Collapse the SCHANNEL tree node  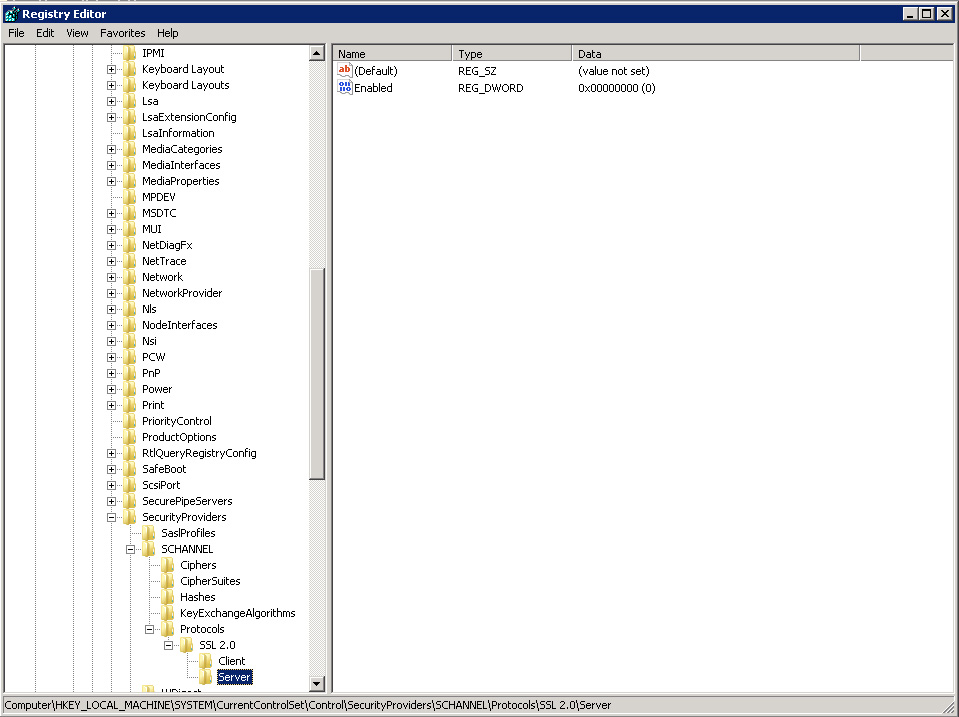(x=130, y=549)
